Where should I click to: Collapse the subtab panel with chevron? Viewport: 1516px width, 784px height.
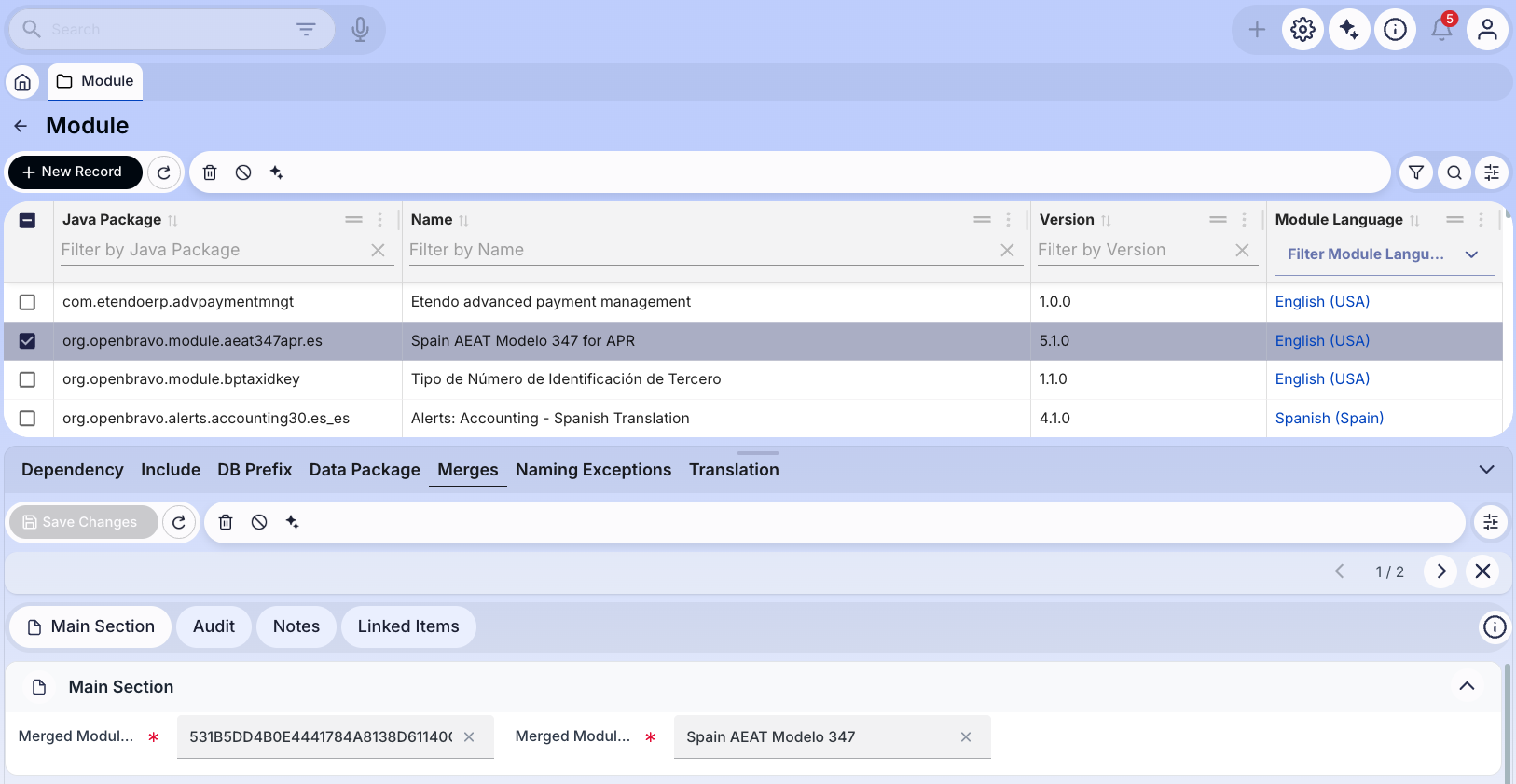point(1486,470)
